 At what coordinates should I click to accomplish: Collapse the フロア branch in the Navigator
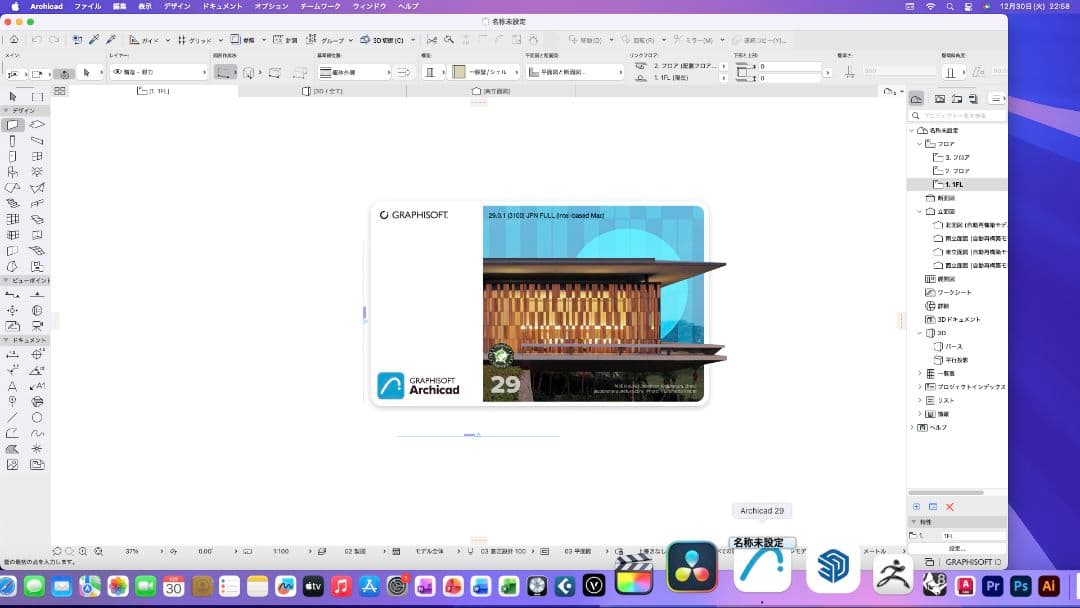pos(920,143)
